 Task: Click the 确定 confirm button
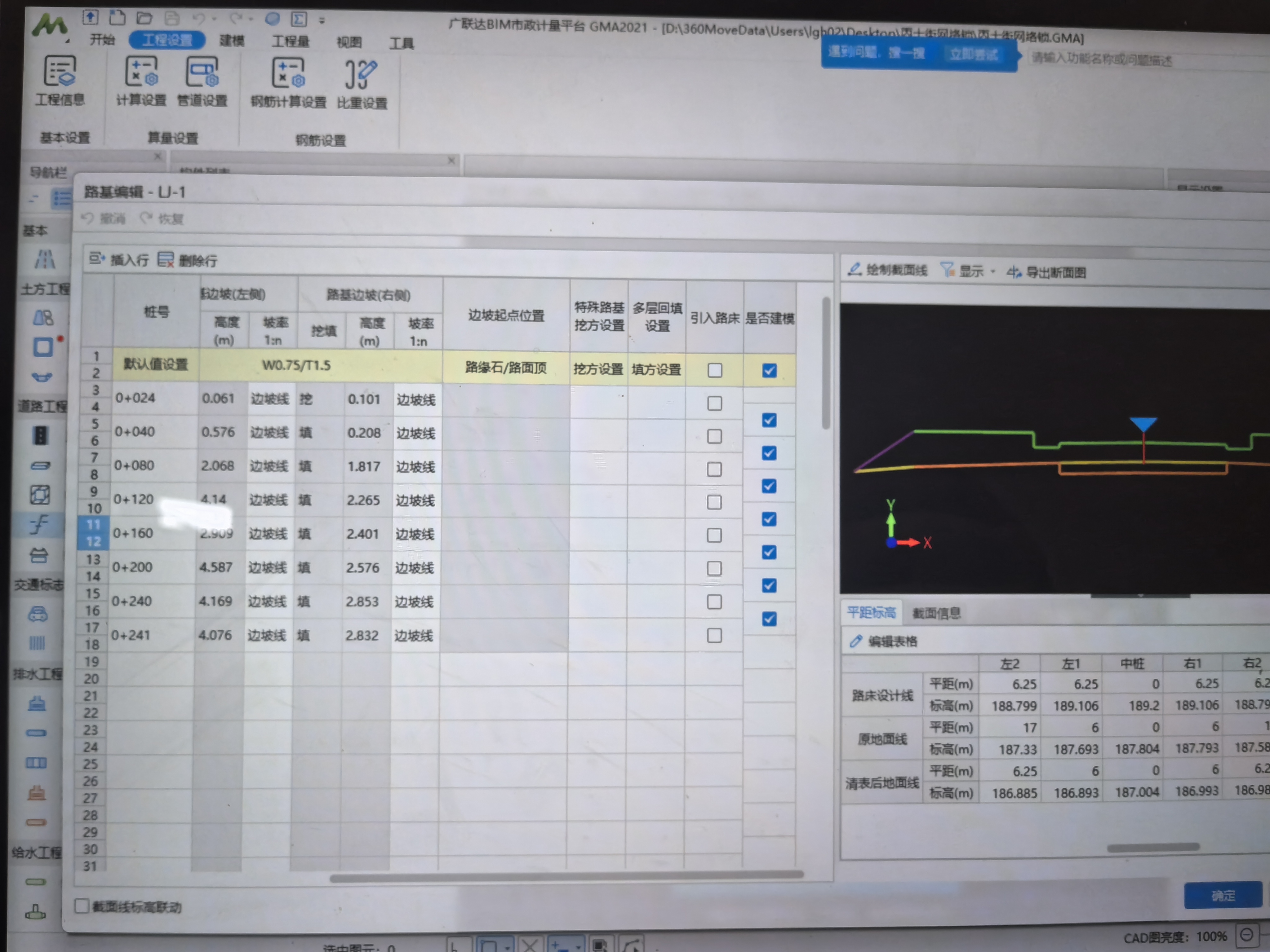click(1223, 895)
